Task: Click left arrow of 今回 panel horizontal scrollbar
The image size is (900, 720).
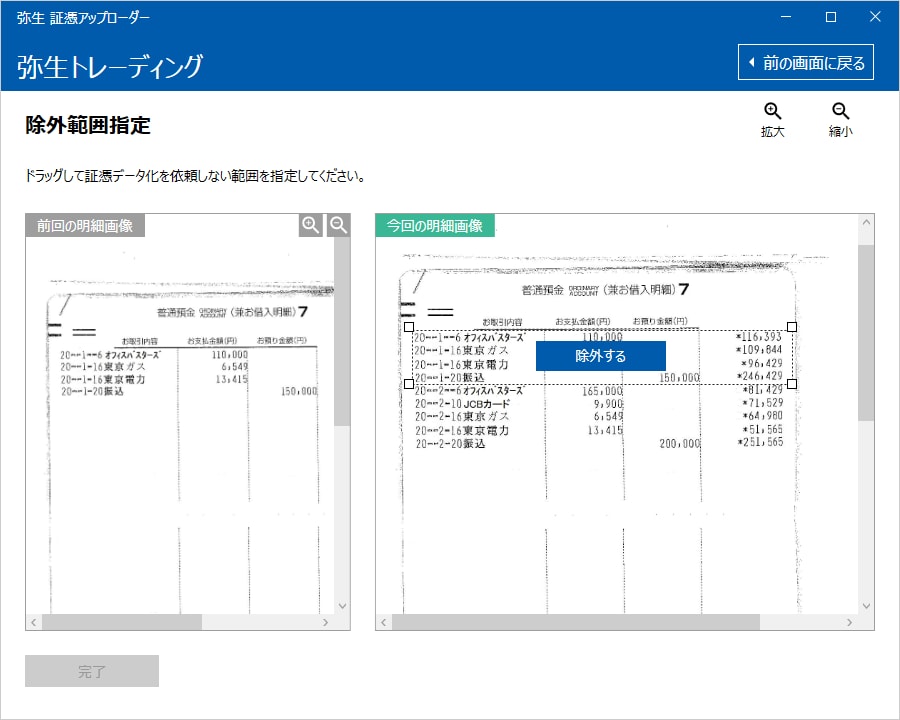Action: (384, 622)
